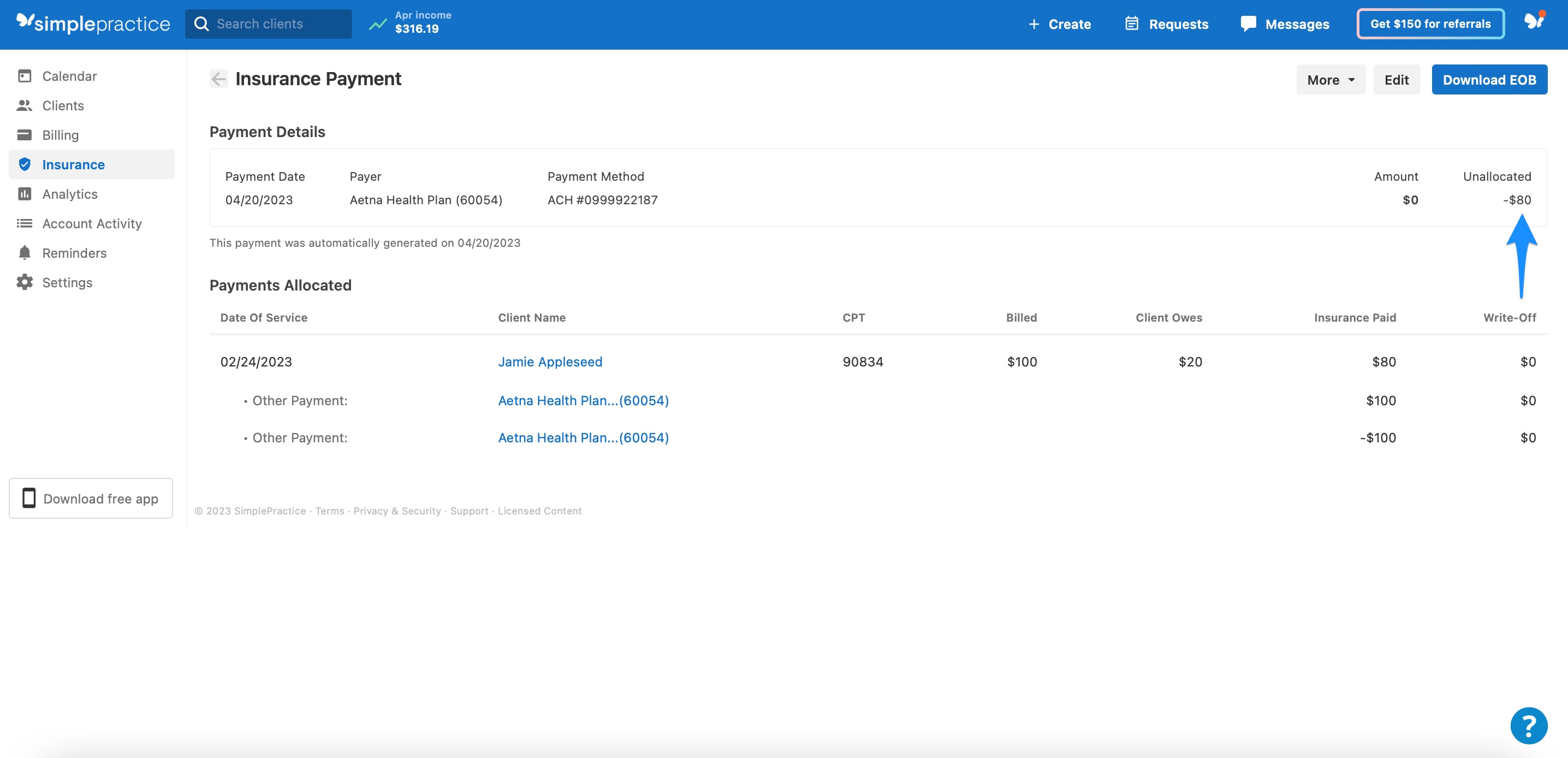This screenshot has height=758, width=1568.
Task: Click the Clients people icon
Action: click(25, 105)
